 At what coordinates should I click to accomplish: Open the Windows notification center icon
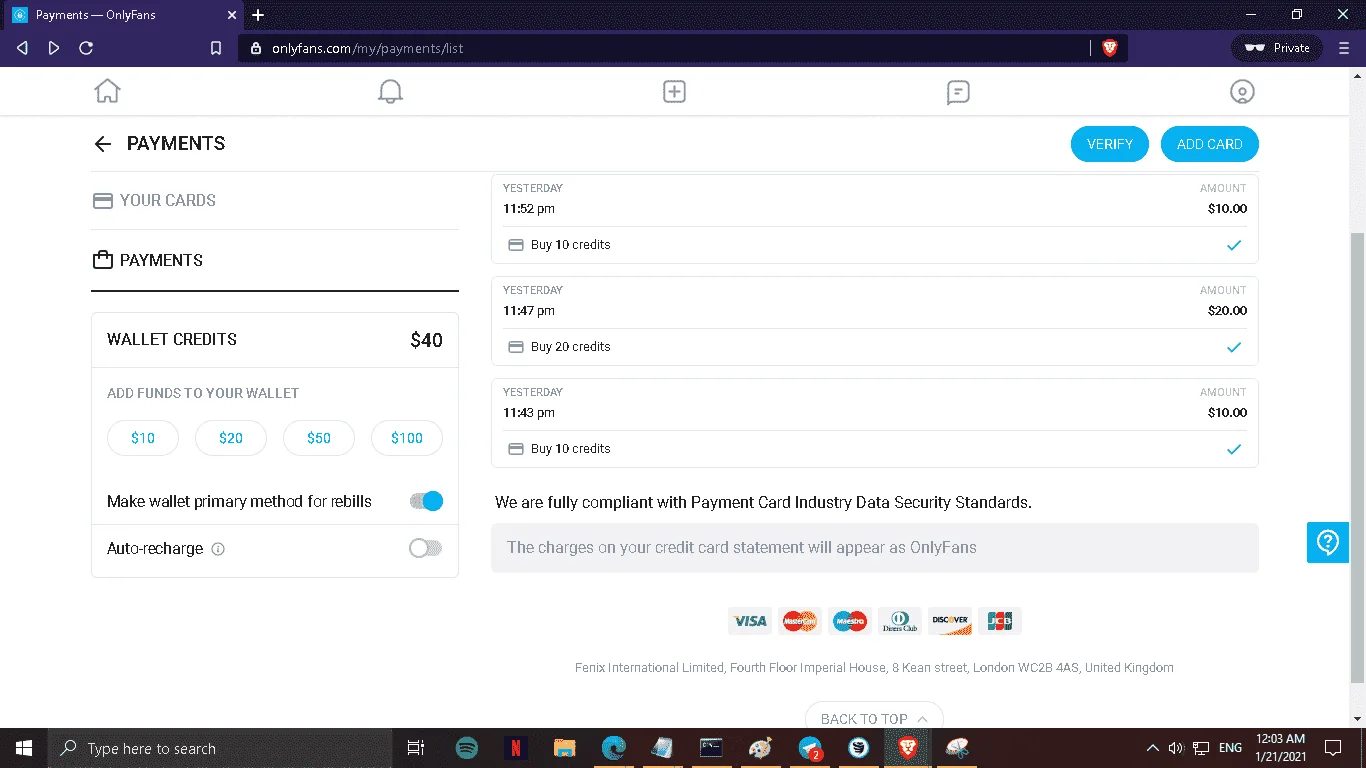tap(1332, 748)
